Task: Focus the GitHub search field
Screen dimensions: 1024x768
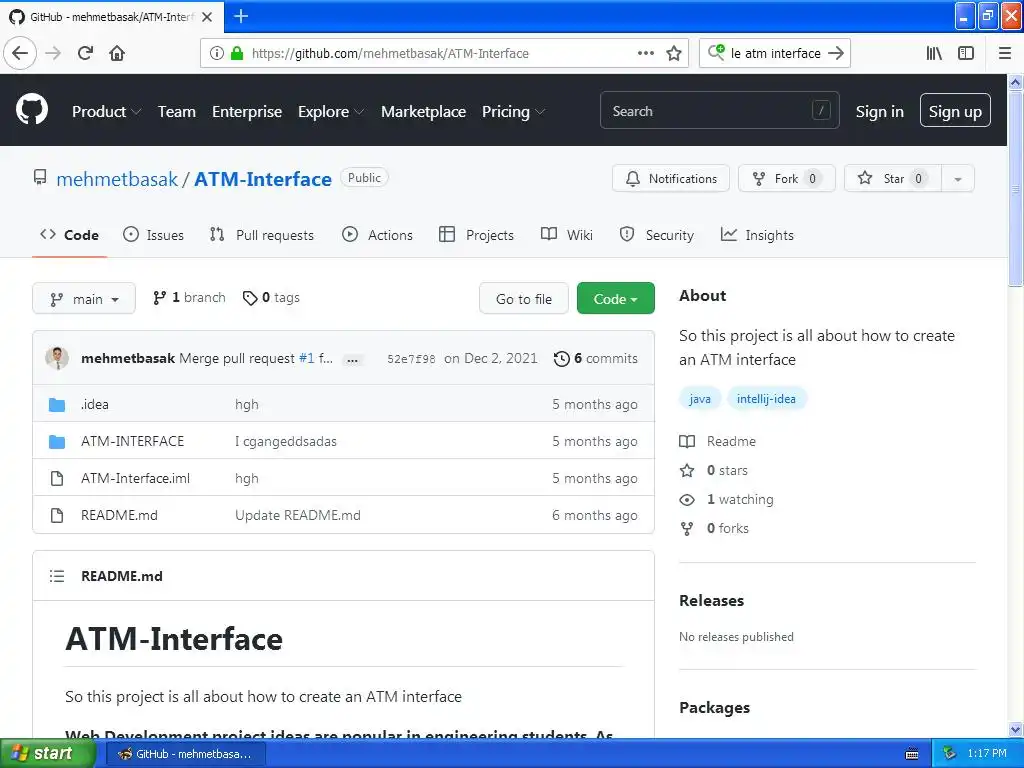Action: click(x=720, y=110)
